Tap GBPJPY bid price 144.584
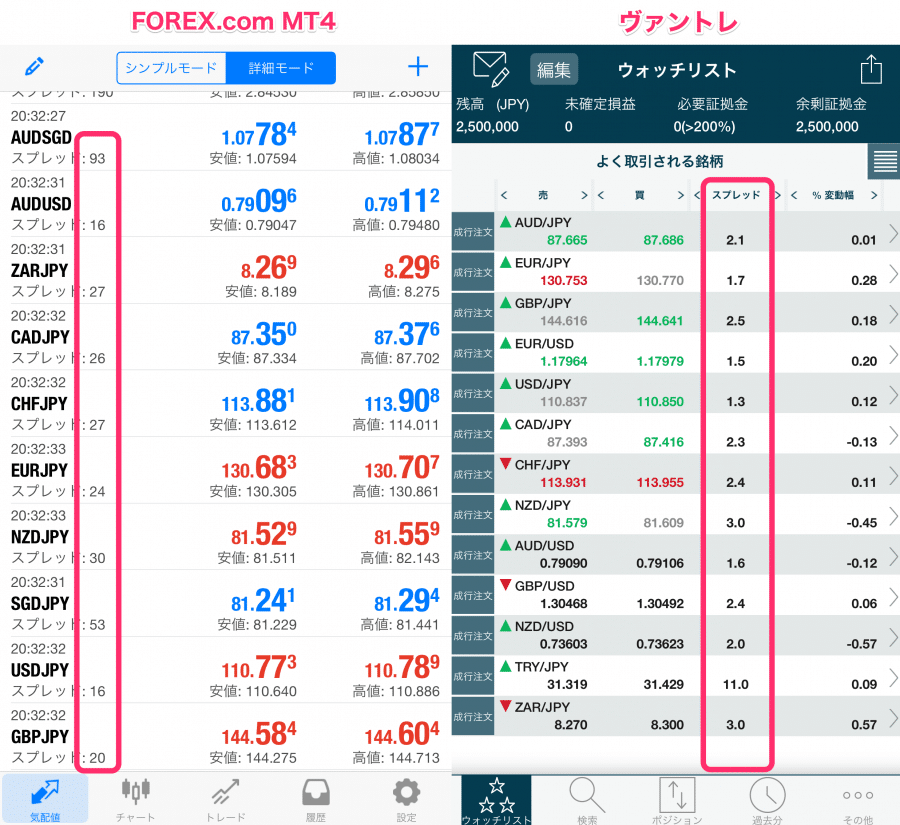The width and height of the screenshot is (900, 825). click(x=259, y=734)
